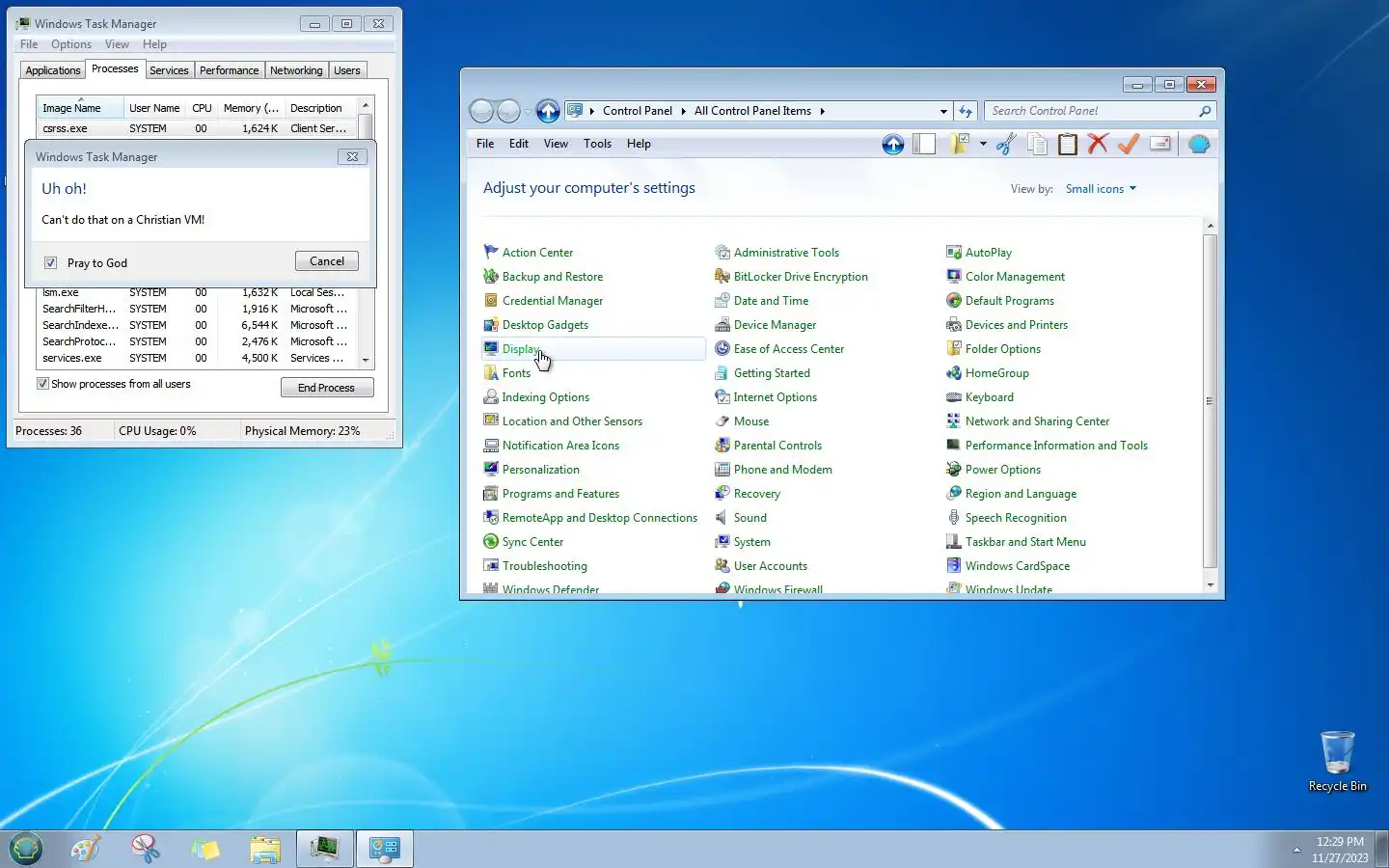Expand the address bar history dropdown

(x=943, y=111)
